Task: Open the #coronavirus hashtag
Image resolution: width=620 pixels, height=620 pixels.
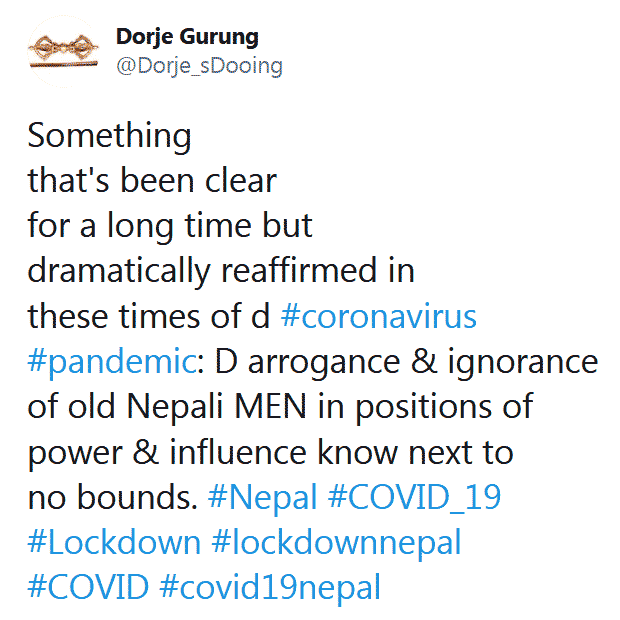Action: coord(378,316)
